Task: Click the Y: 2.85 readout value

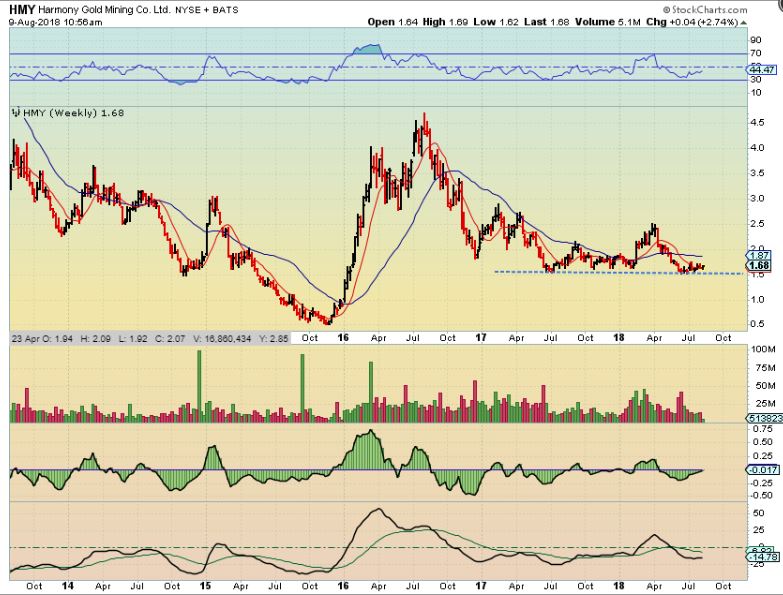Action: pos(273,338)
